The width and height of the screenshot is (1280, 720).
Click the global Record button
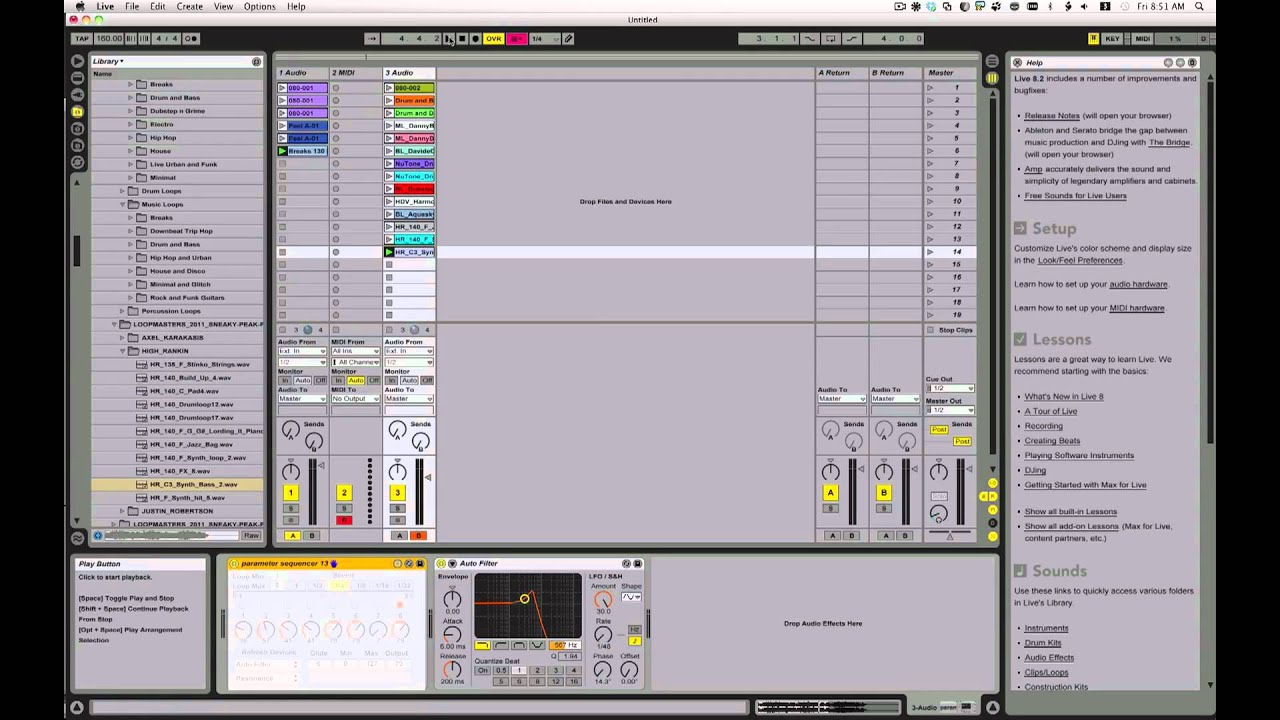pos(475,39)
